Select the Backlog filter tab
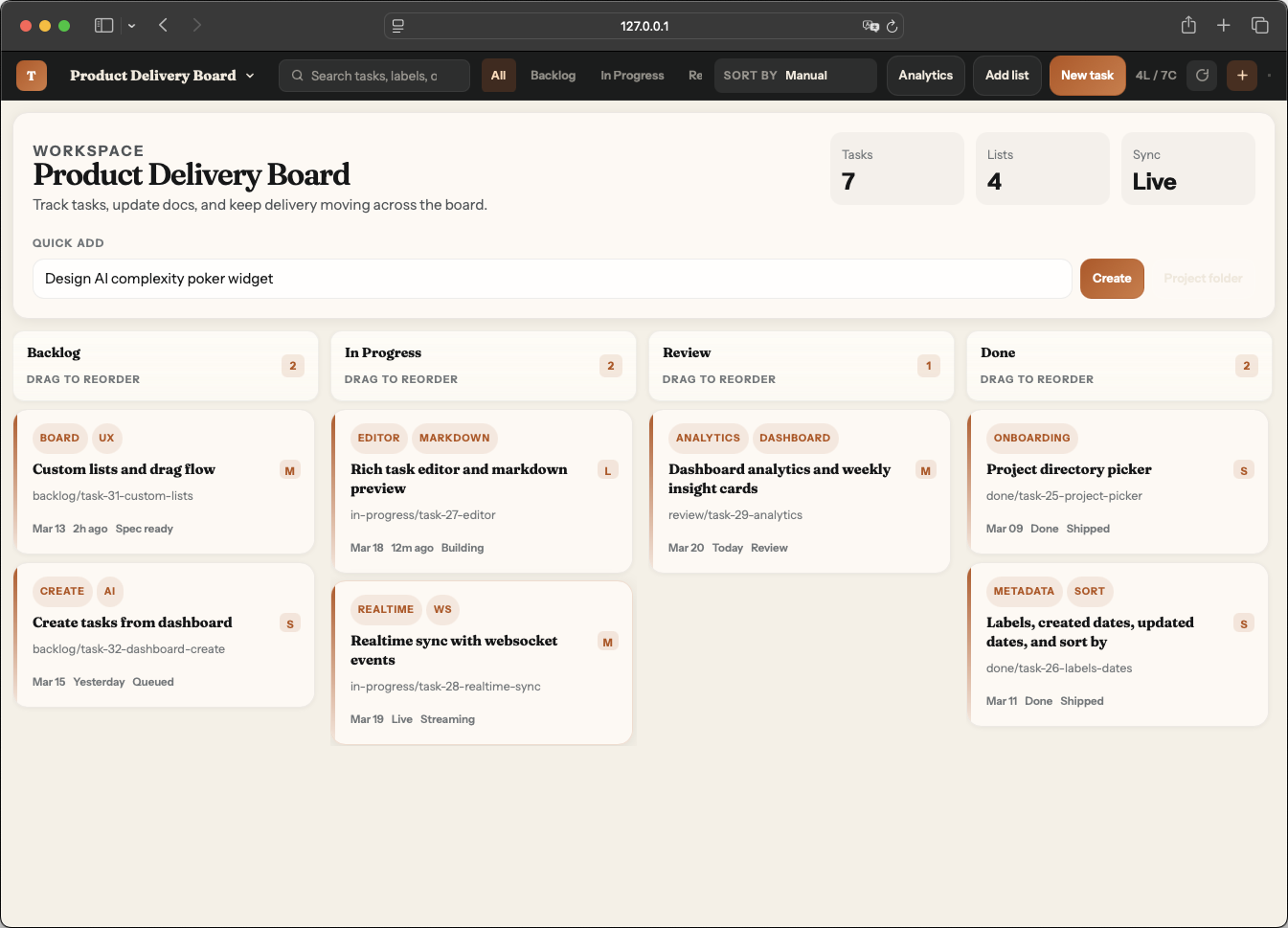The width and height of the screenshot is (1288, 928). click(x=553, y=76)
